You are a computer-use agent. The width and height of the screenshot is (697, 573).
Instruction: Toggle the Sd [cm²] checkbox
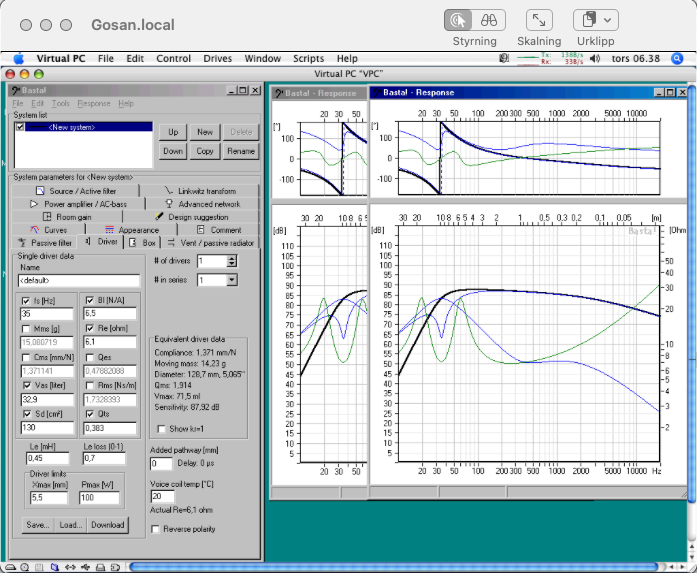27,414
